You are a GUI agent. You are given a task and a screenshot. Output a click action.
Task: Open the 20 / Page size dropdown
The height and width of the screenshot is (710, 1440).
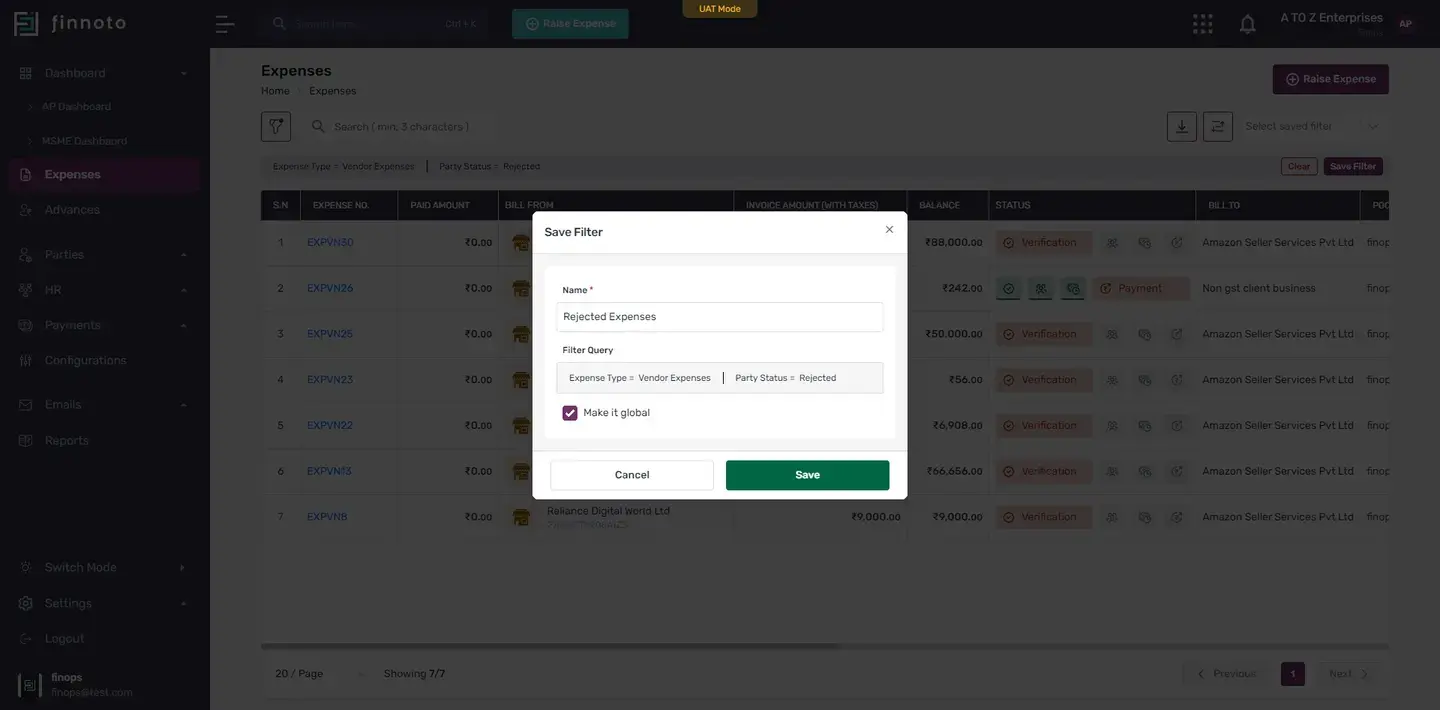point(318,674)
